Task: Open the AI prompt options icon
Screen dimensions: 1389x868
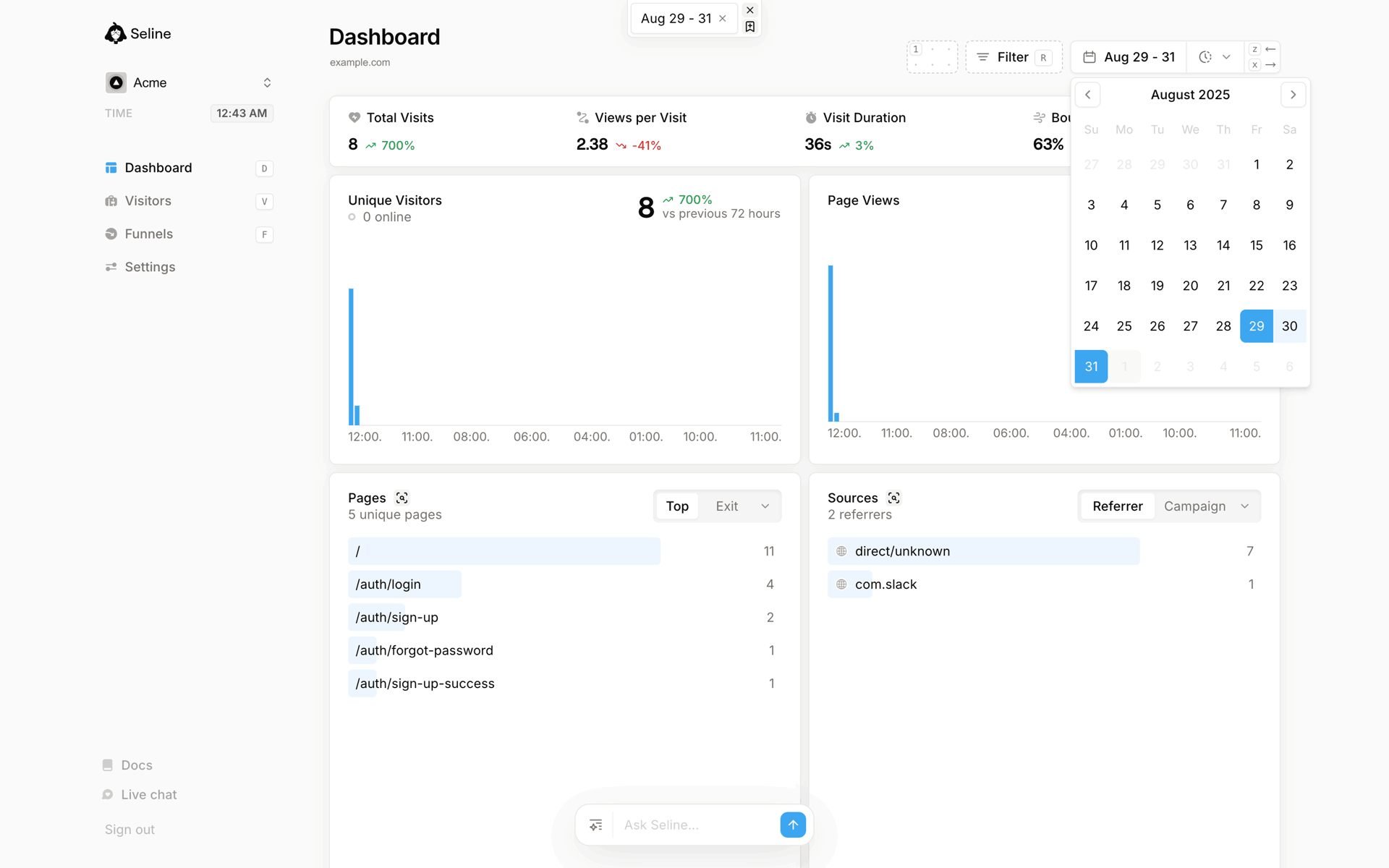Action: point(596,825)
